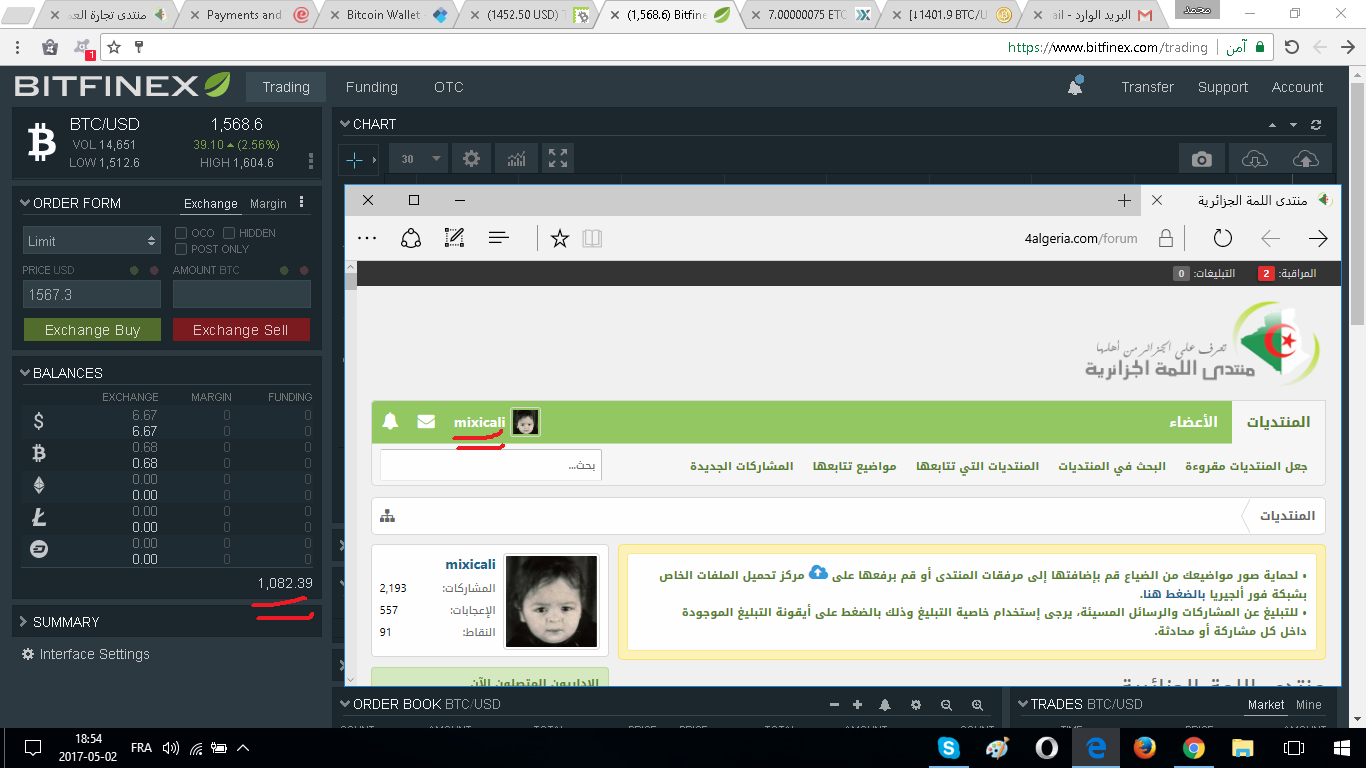Click the forum alerts bell icon
Screen dimensions: 1370x768
[x=390, y=422]
